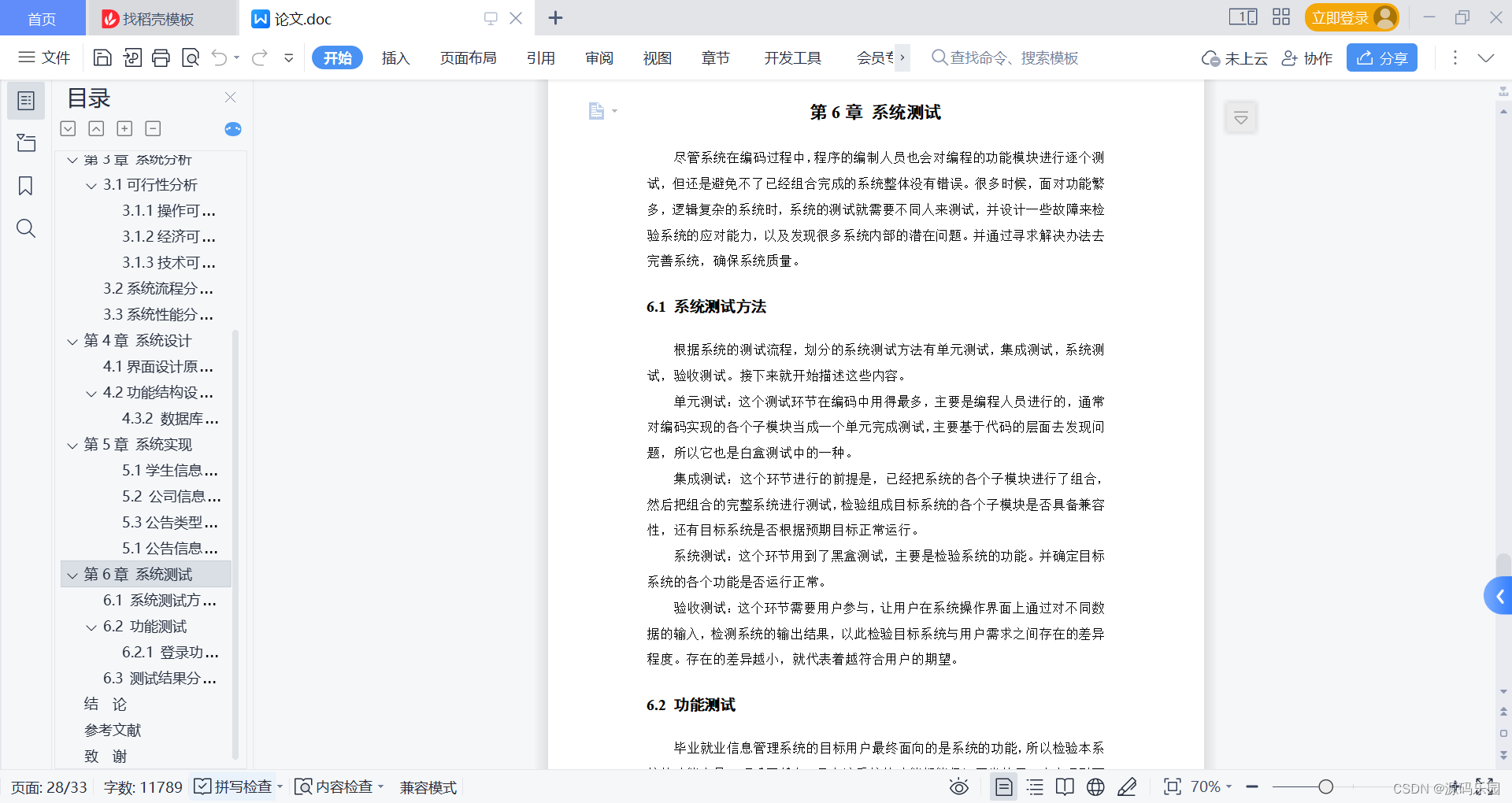The width and height of the screenshot is (1512, 803).
Task: Open the search panel in the left sidebar
Action: coord(26,228)
